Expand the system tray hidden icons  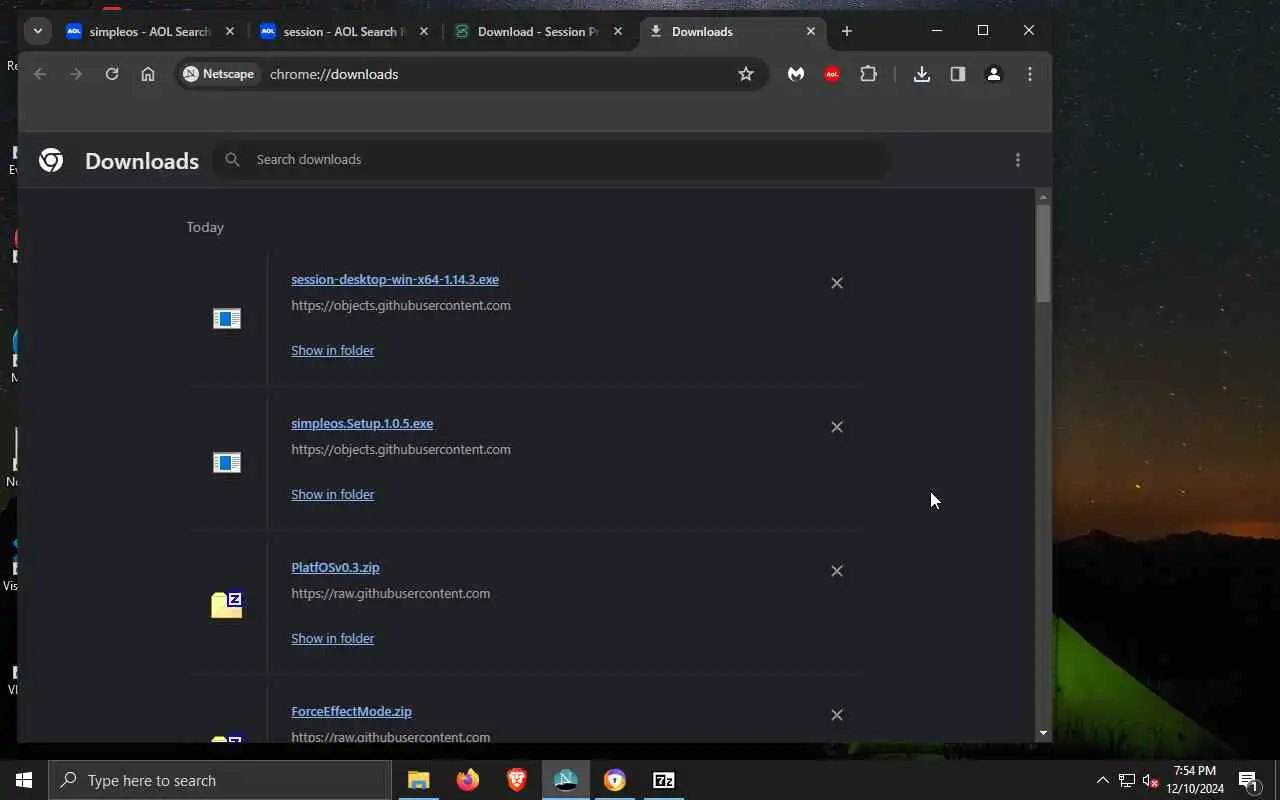coord(1102,780)
